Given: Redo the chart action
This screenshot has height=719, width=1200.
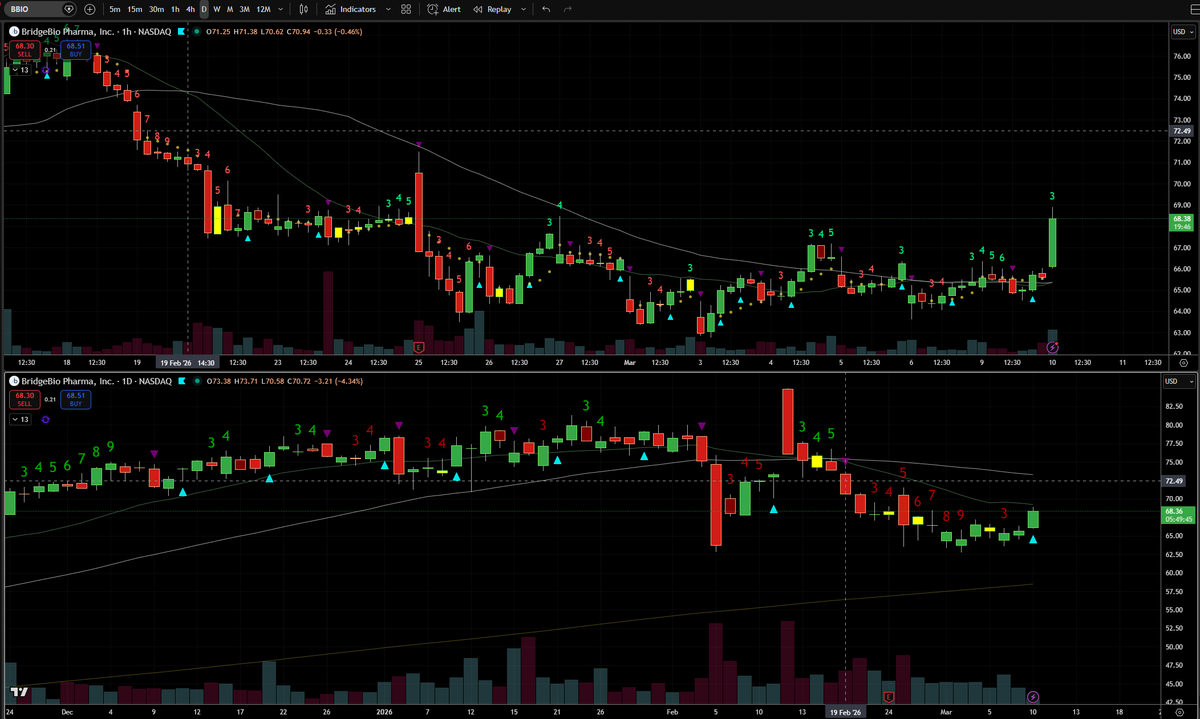Looking at the screenshot, I should [568, 9].
